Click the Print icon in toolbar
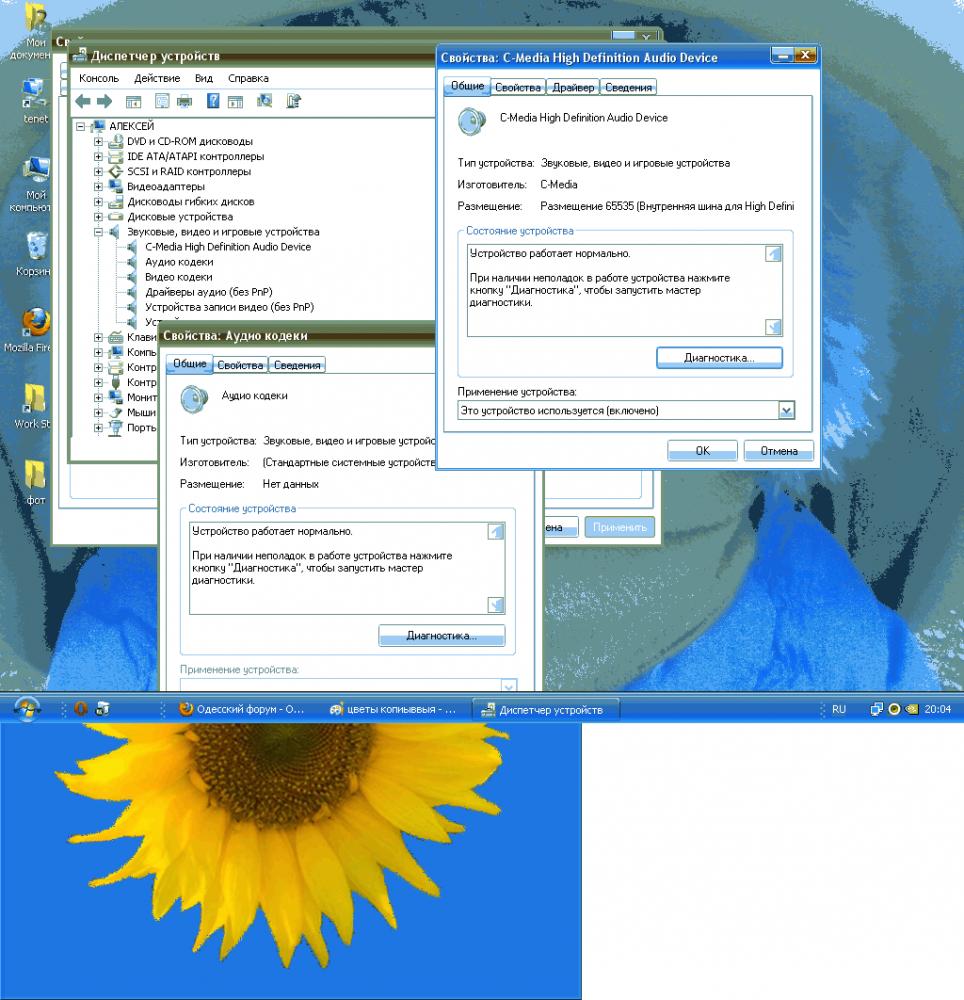Screen dimensions: 964x1000 tap(184, 101)
